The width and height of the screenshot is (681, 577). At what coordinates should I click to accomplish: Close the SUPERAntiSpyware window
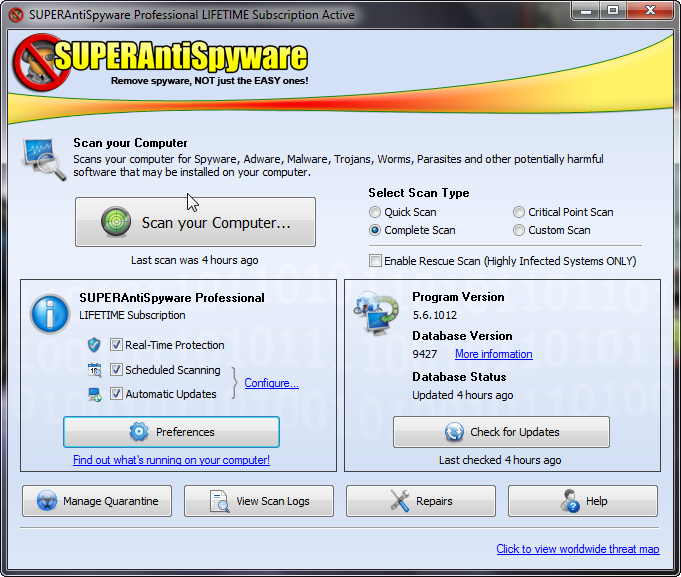(x=650, y=11)
